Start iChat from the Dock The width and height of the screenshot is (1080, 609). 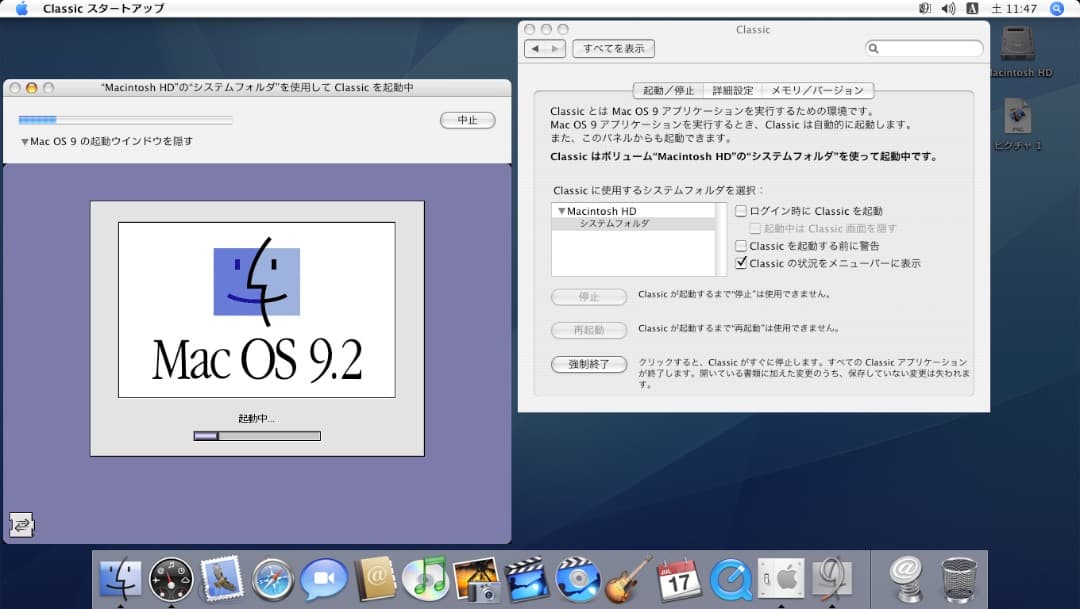pyautogui.click(x=323, y=578)
